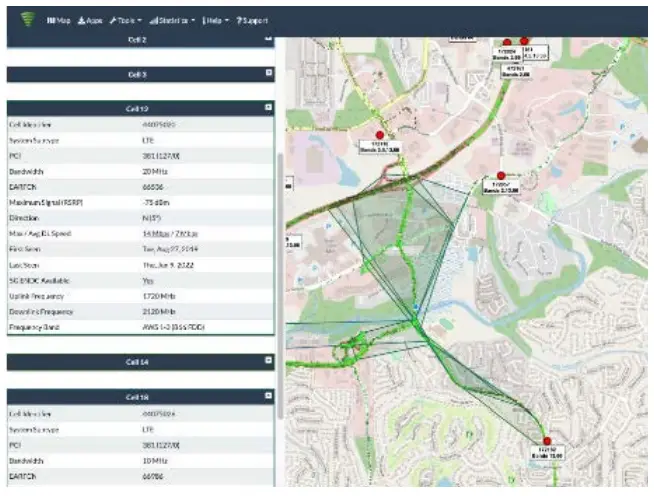The height and width of the screenshot is (496, 654).
Task: Click the 5G ENDC Available value Yes
Action: (148, 281)
